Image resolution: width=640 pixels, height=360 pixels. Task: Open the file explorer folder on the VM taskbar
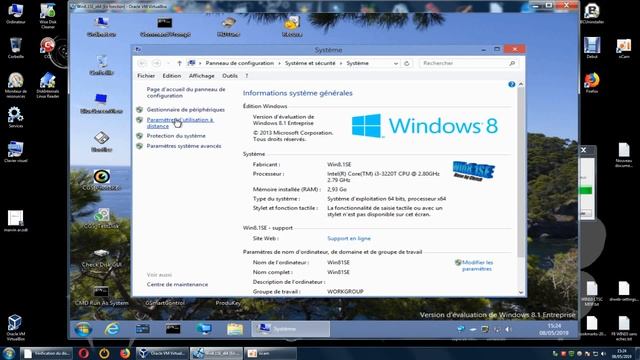click(235, 329)
